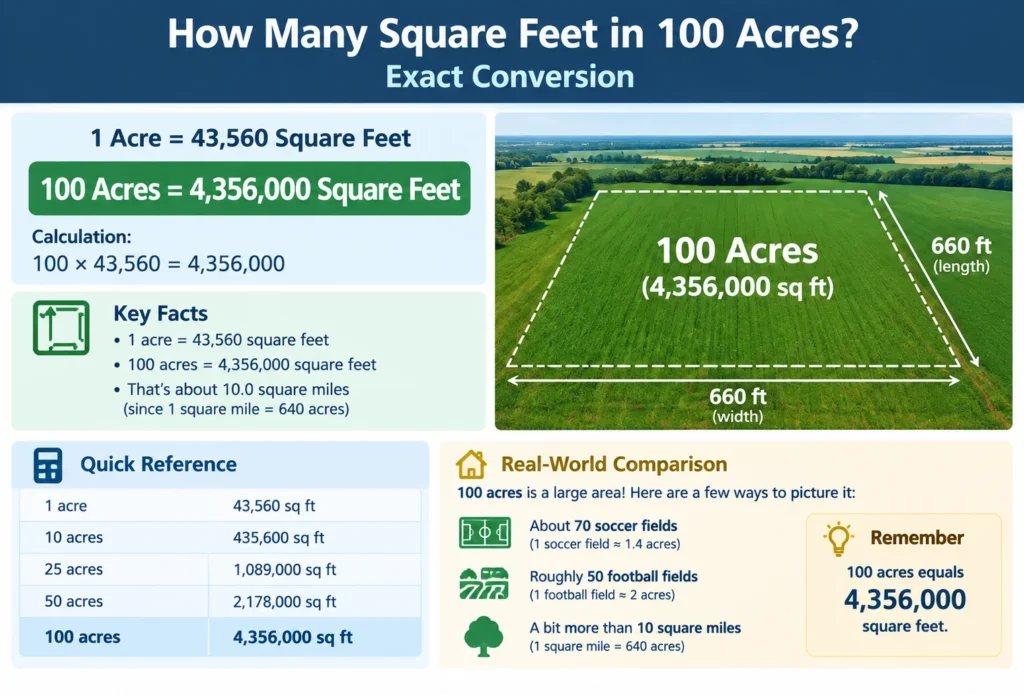Image resolution: width=1024 pixels, height=695 pixels.
Task: Click the '660 ft (width)' label
Action: tap(737, 405)
